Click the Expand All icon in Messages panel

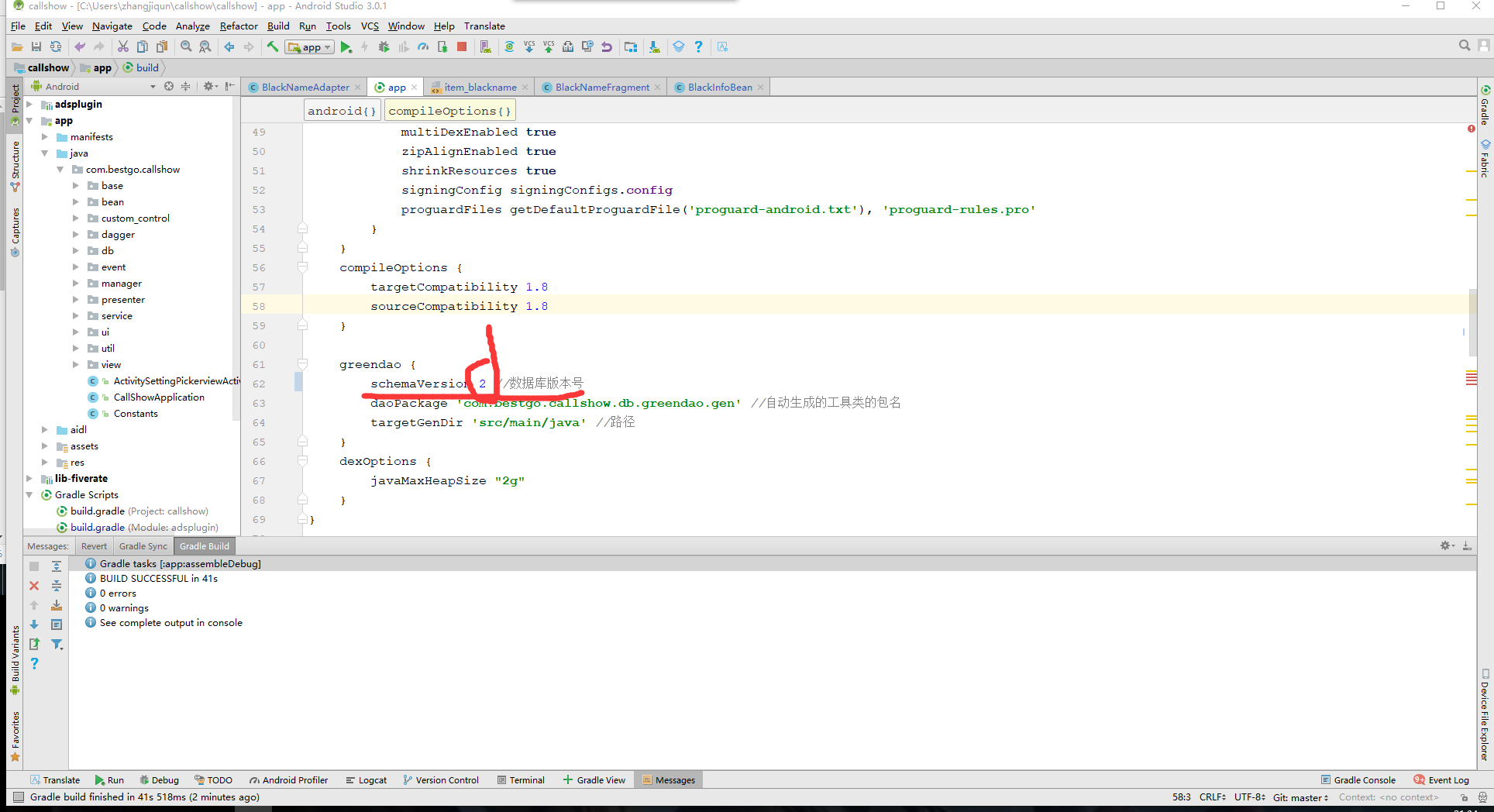coord(57,566)
